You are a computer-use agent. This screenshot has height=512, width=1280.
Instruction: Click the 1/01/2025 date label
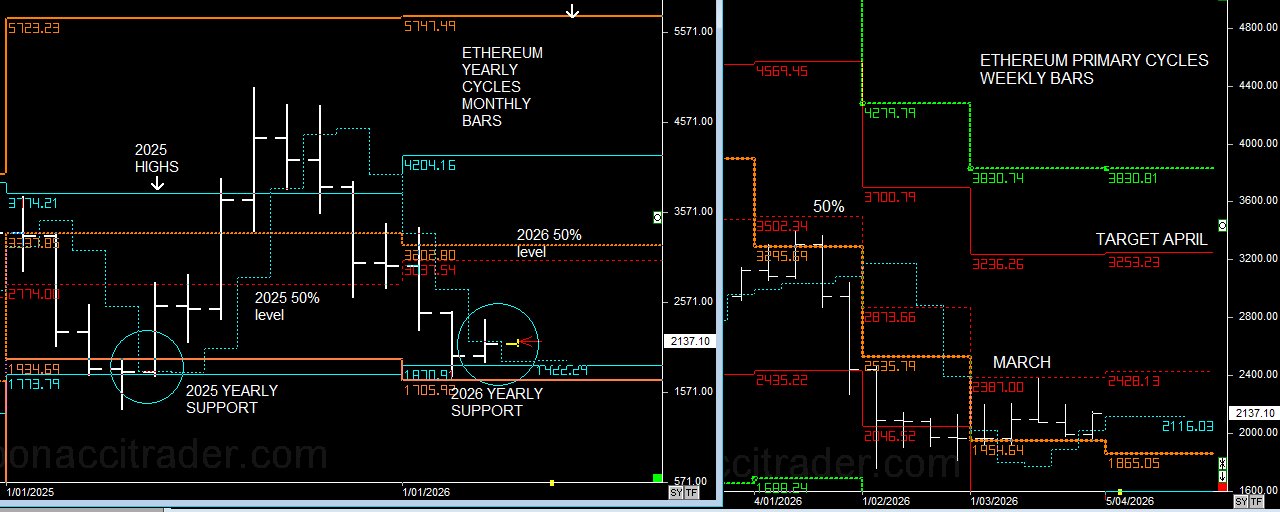(x=28, y=492)
